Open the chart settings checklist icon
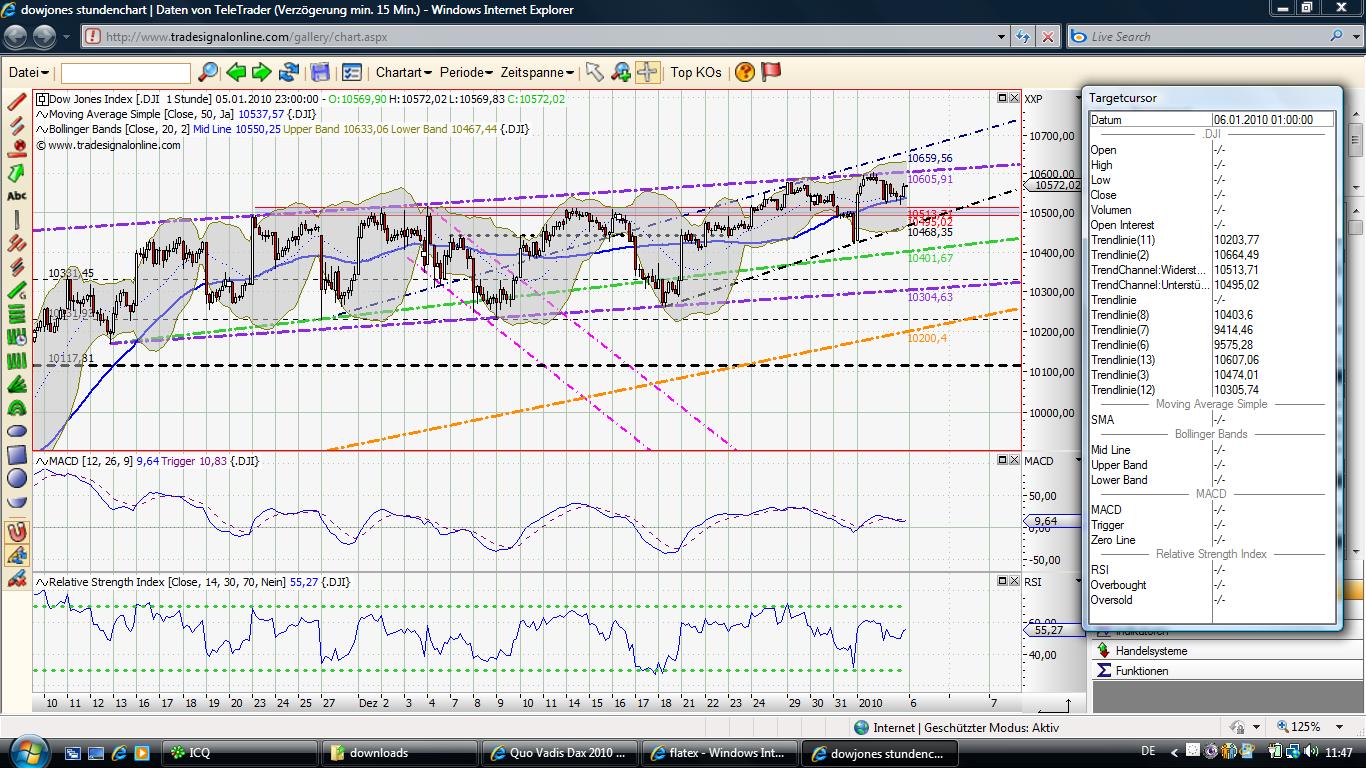Viewport: 1366px width, 768px height. pos(351,72)
